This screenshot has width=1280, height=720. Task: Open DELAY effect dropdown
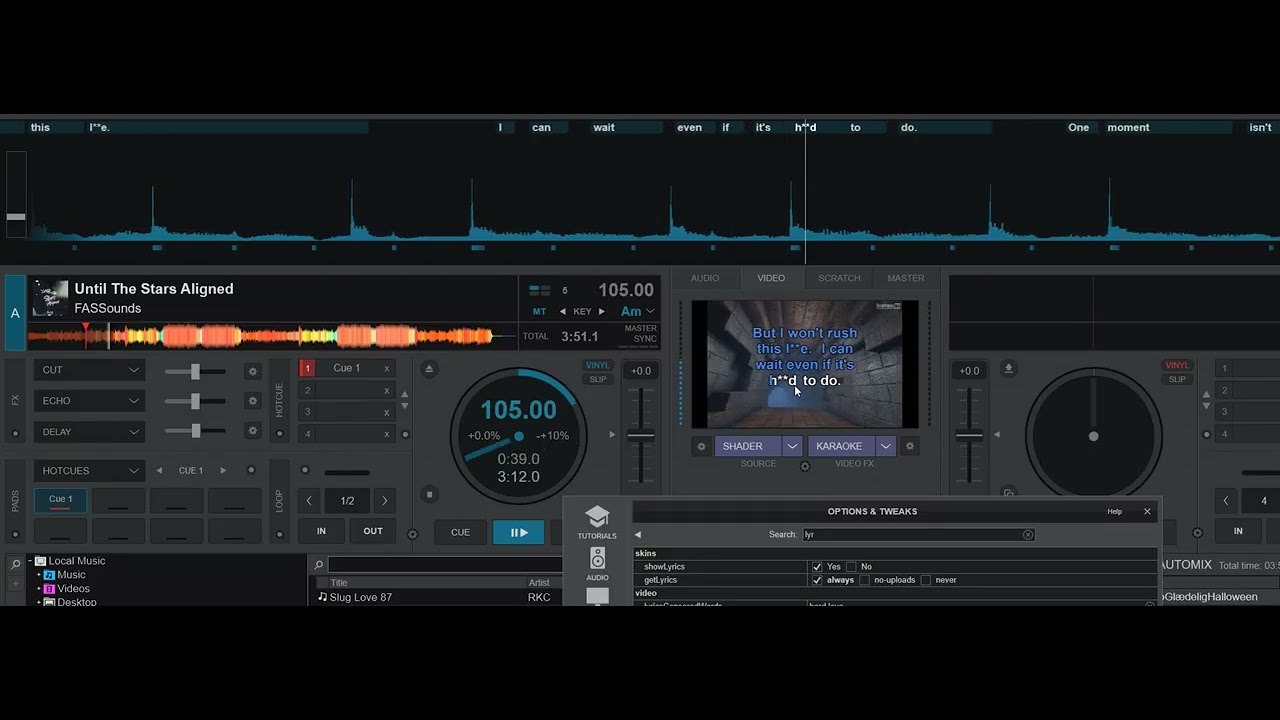pos(90,432)
